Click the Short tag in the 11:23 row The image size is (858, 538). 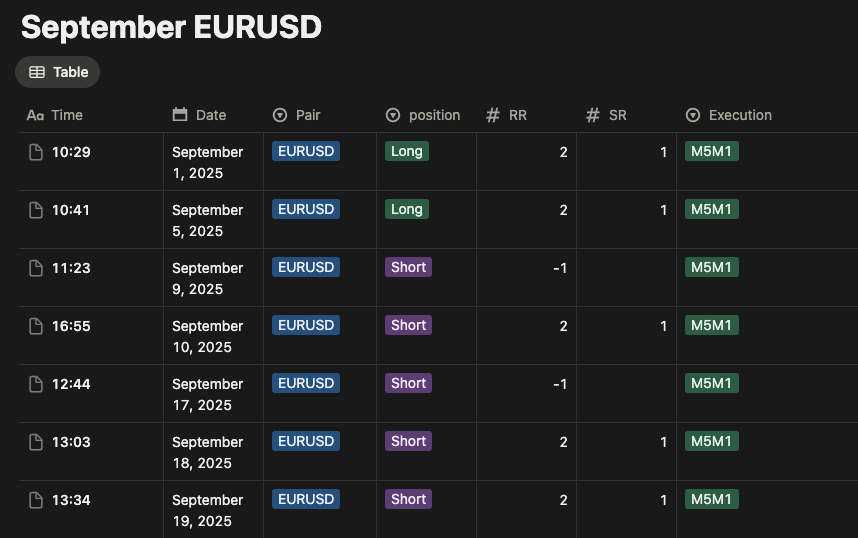pyautogui.click(x=408, y=267)
